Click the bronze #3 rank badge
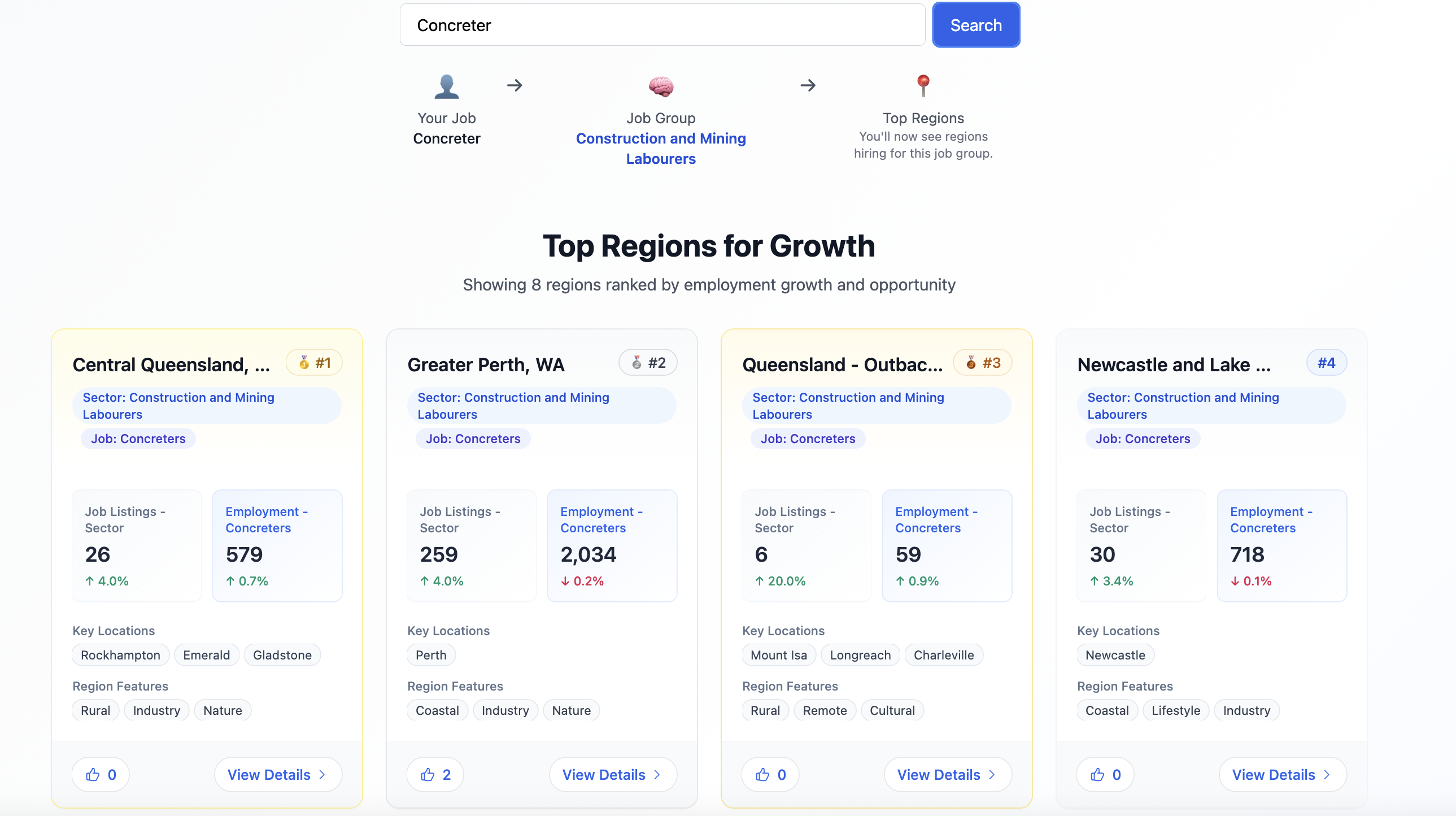Viewport: 1456px width, 816px height. (982, 362)
